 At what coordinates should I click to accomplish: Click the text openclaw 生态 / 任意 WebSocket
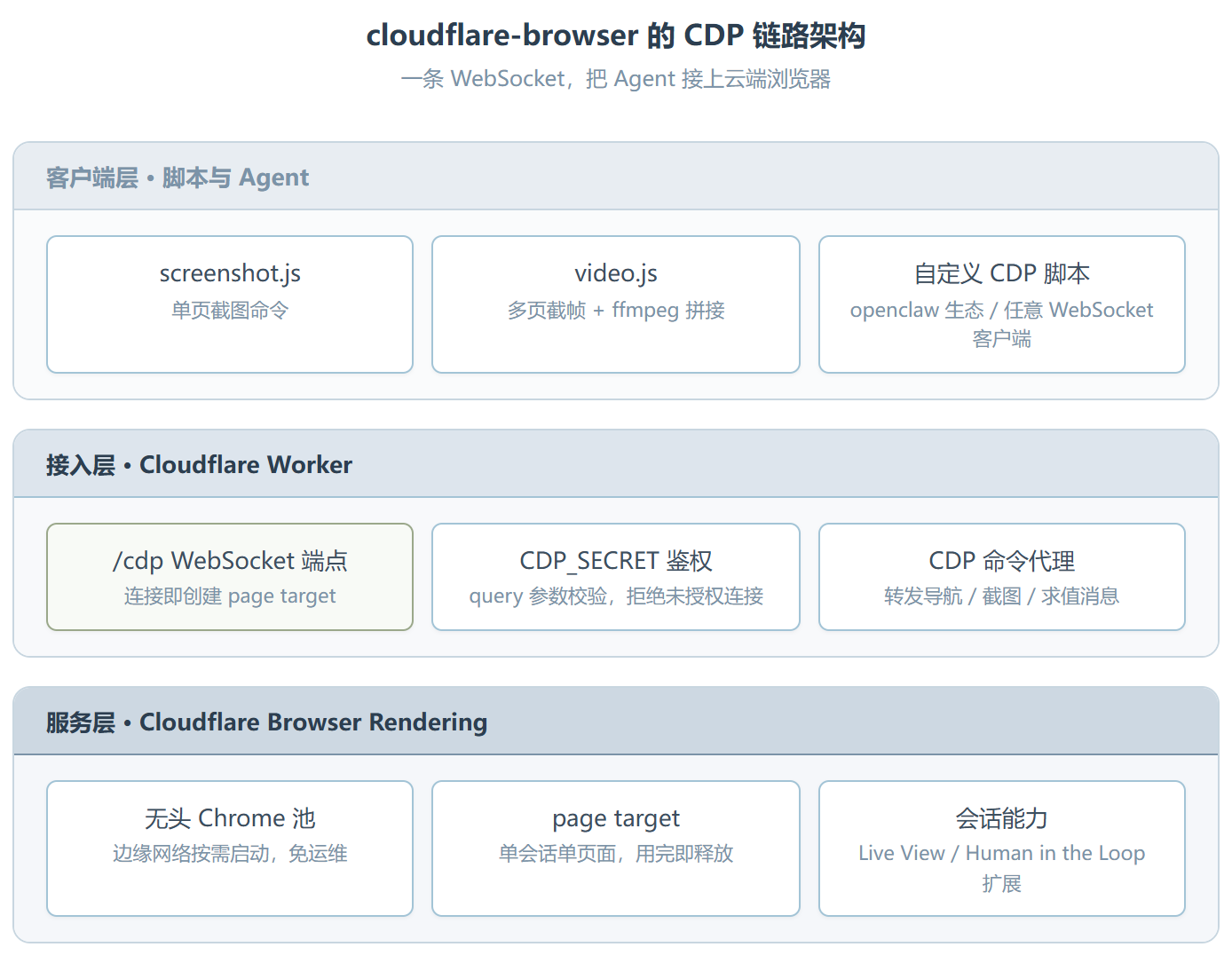pos(1002,311)
